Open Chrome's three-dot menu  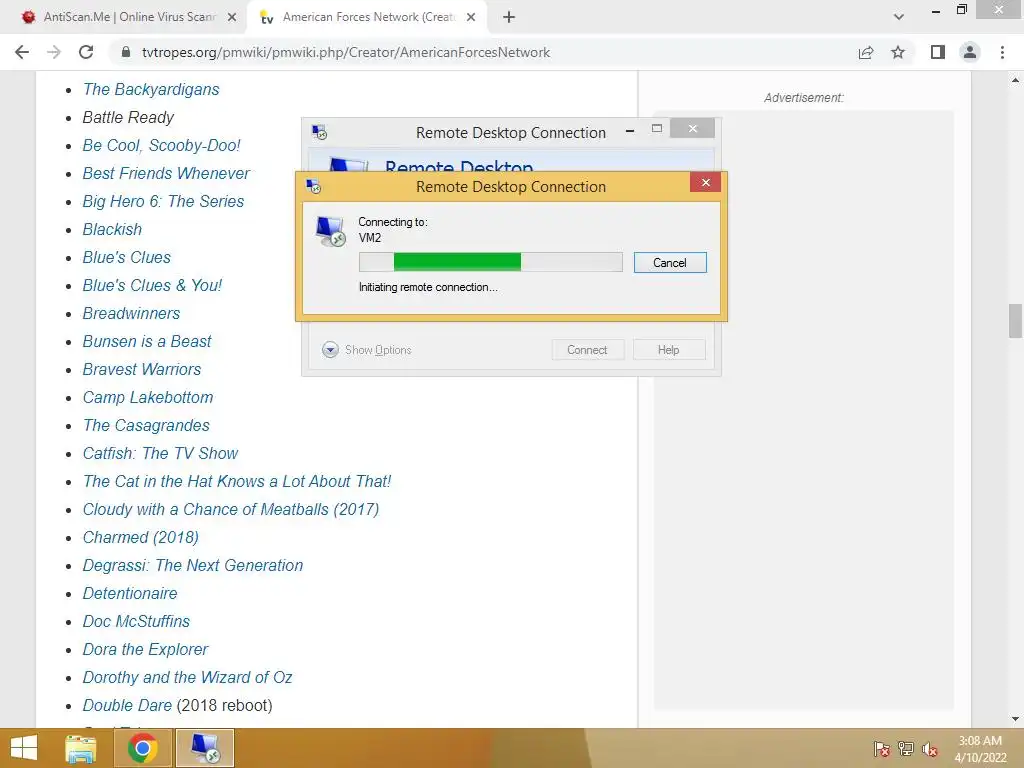tap(1002, 52)
